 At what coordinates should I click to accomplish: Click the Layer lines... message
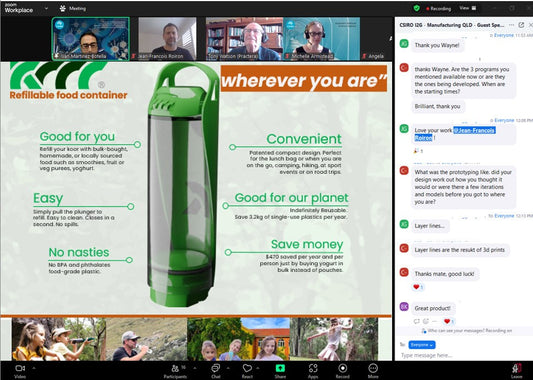[x=430, y=226]
